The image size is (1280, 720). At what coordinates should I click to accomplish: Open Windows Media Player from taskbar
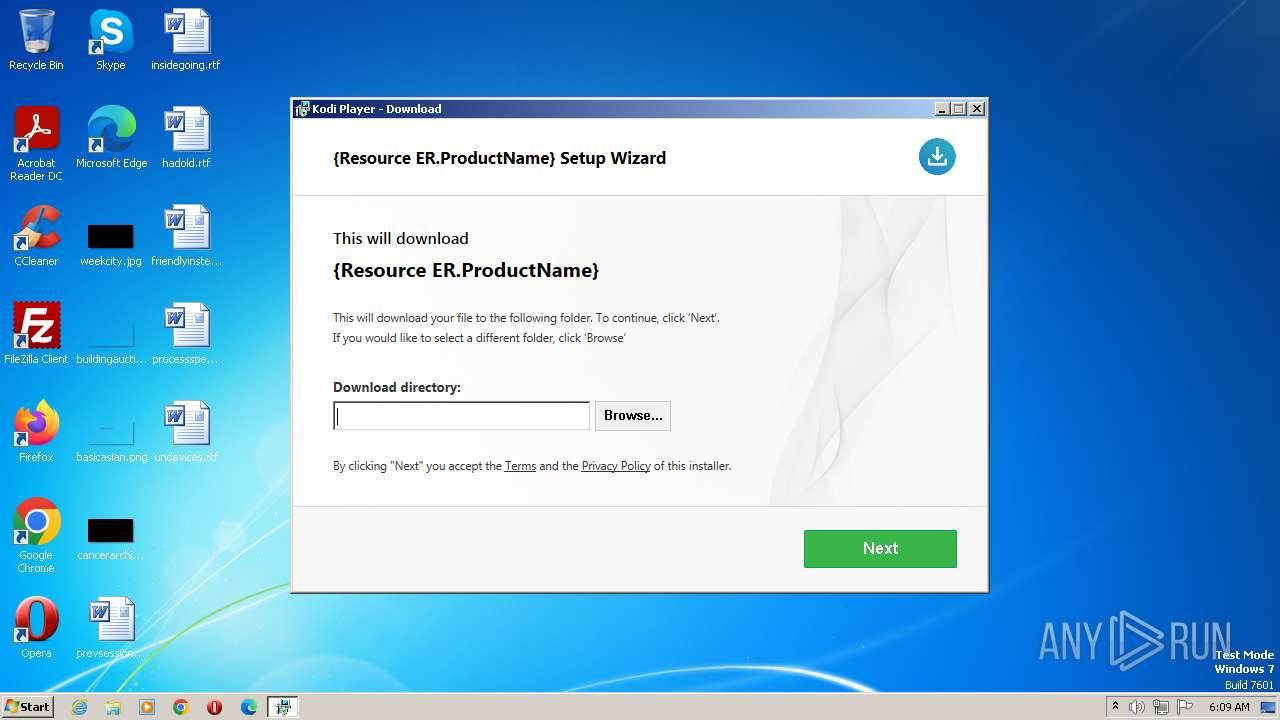point(147,707)
